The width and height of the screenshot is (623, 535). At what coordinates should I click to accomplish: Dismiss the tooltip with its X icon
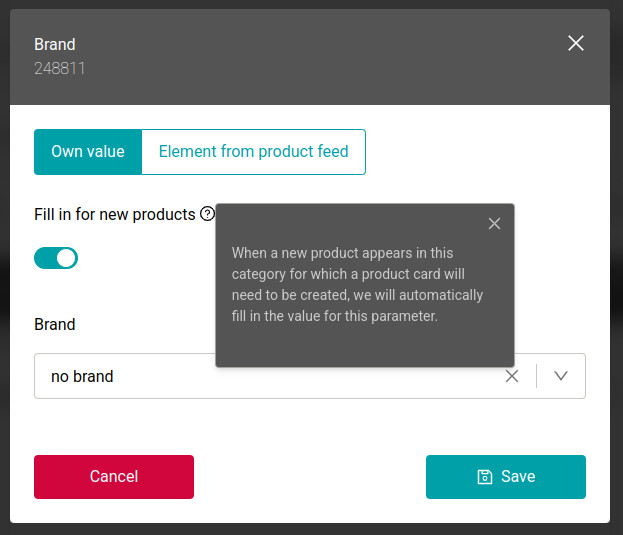[x=494, y=224]
